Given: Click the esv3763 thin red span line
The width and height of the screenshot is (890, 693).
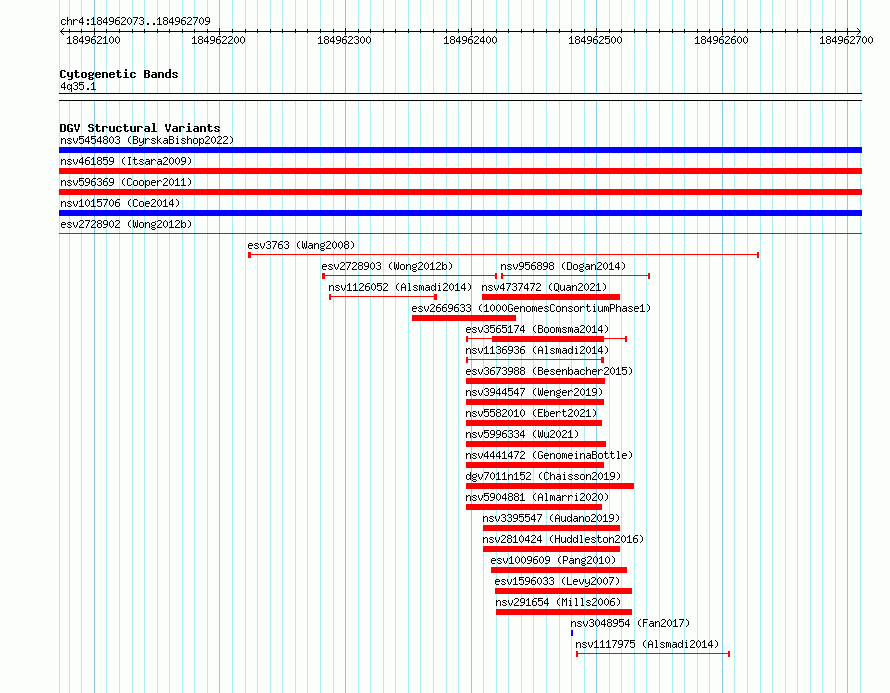Looking at the screenshot, I should (x=503, y=255).
